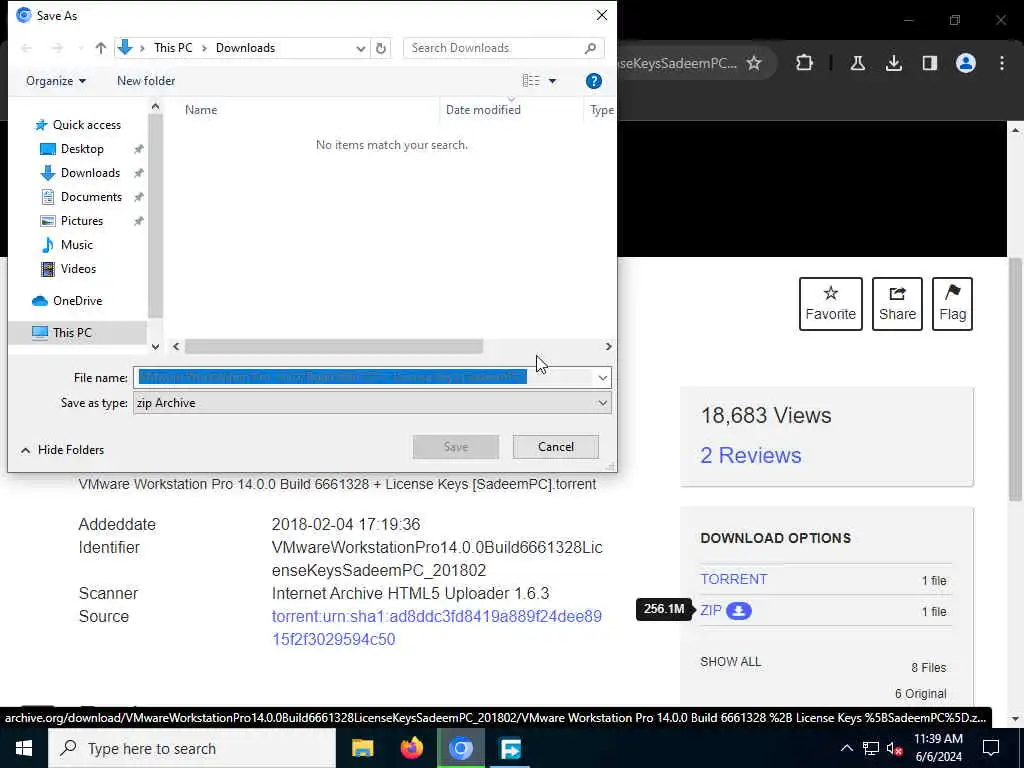Click taskbar Type here to search box
The image size is (1024, 768).
tap(192, 748)
